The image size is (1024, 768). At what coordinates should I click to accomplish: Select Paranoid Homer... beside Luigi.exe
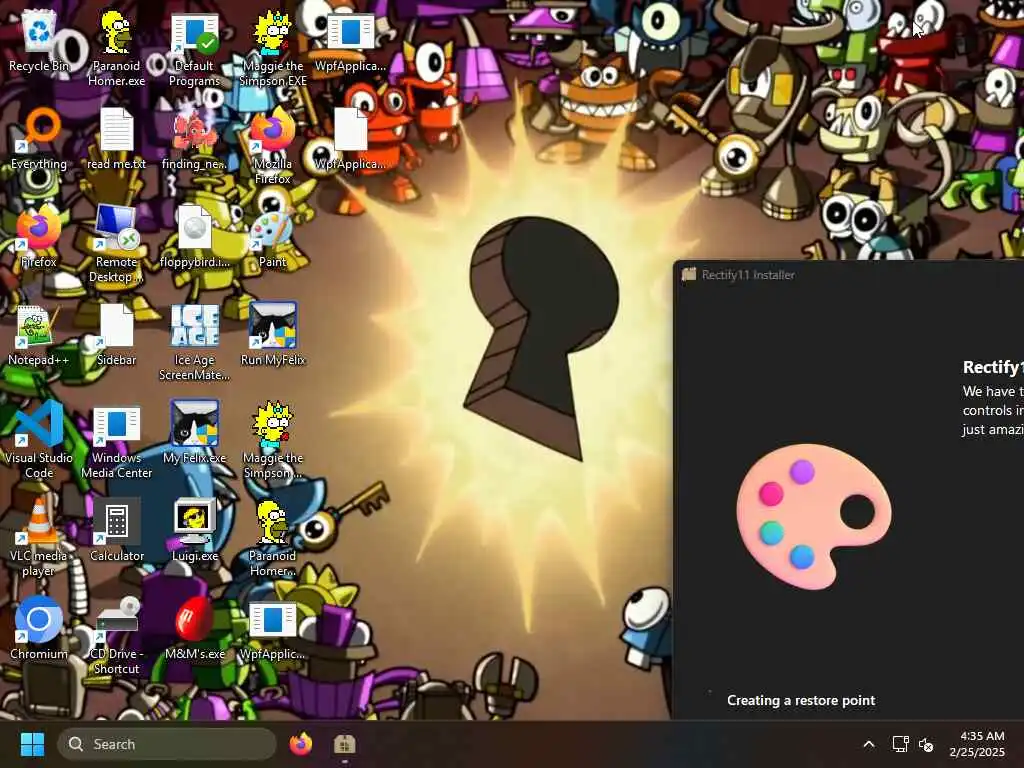point(272,539)
